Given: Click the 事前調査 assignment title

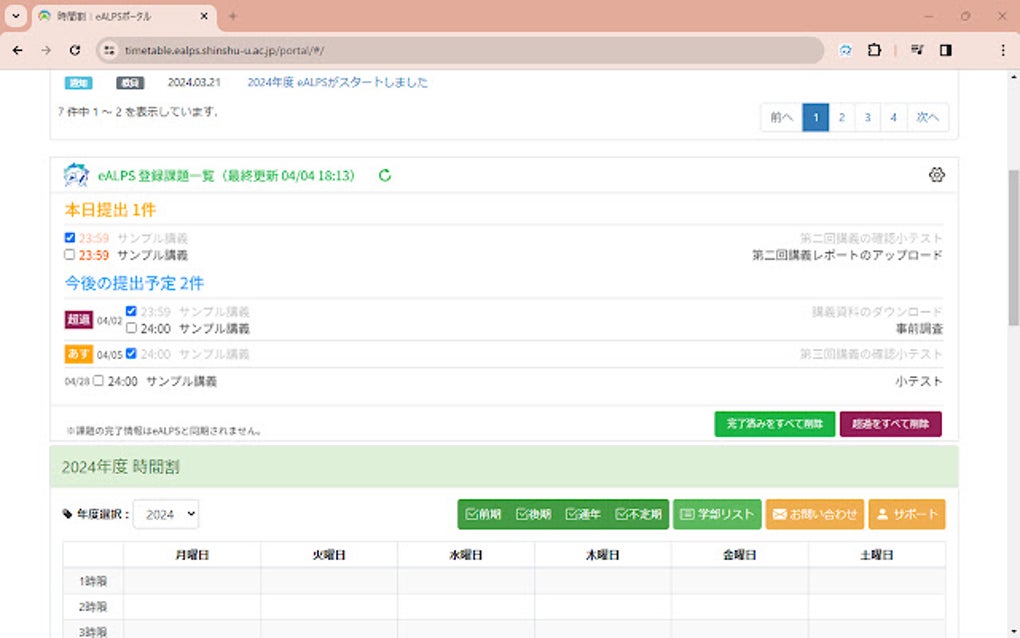Looking at the screenshot, I should pyautogui.click(x=919, y=329).
